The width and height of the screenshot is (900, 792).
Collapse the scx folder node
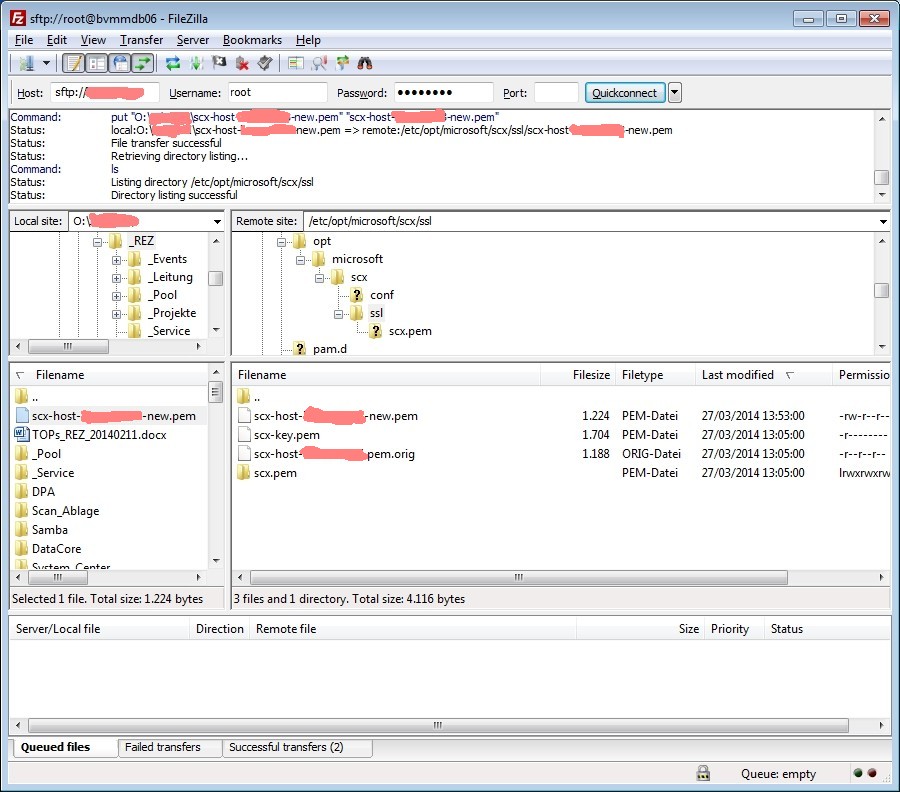click(319, 278)
